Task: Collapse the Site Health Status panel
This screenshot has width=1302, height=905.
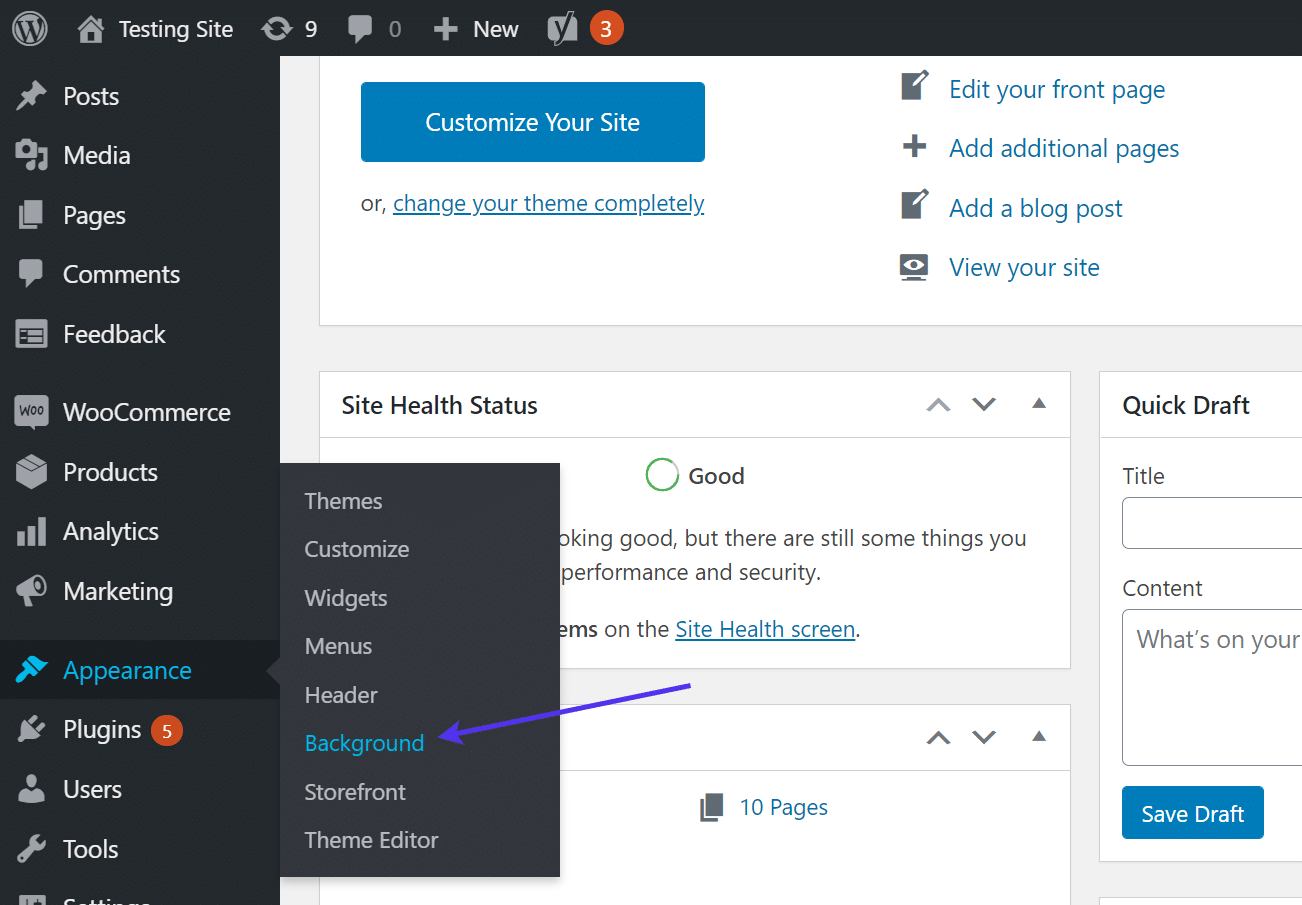Action: coord(1038,404)
